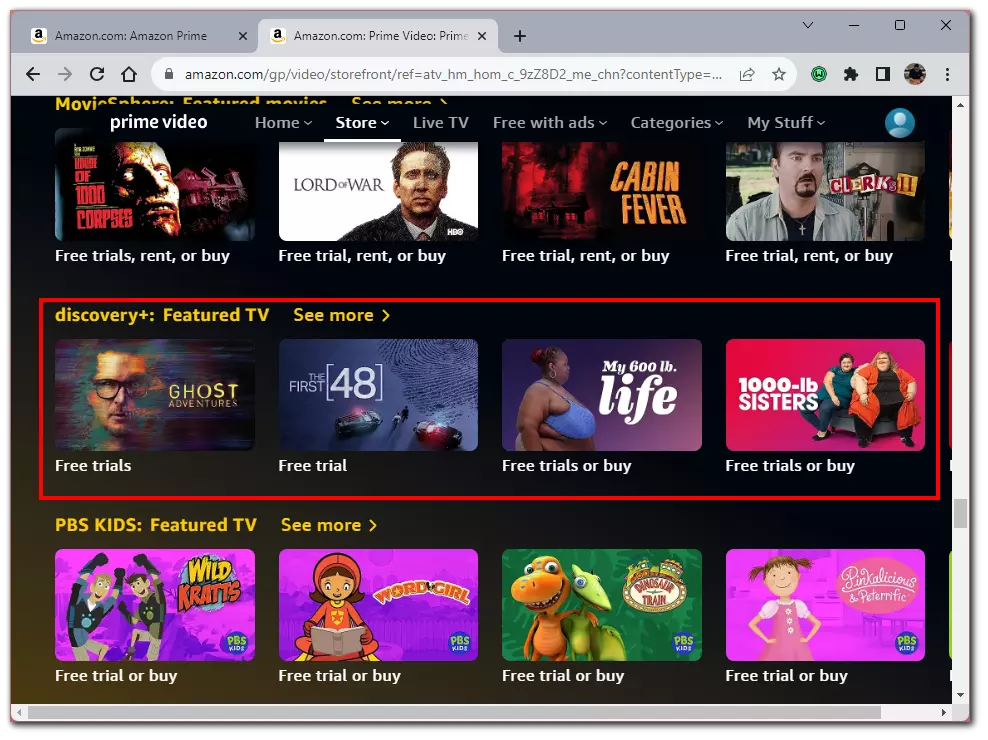Screen dimensions: 988x740
Task: Click 'Free trial or buy' under Wild Kratts
Action: click(x=116, y=676)
